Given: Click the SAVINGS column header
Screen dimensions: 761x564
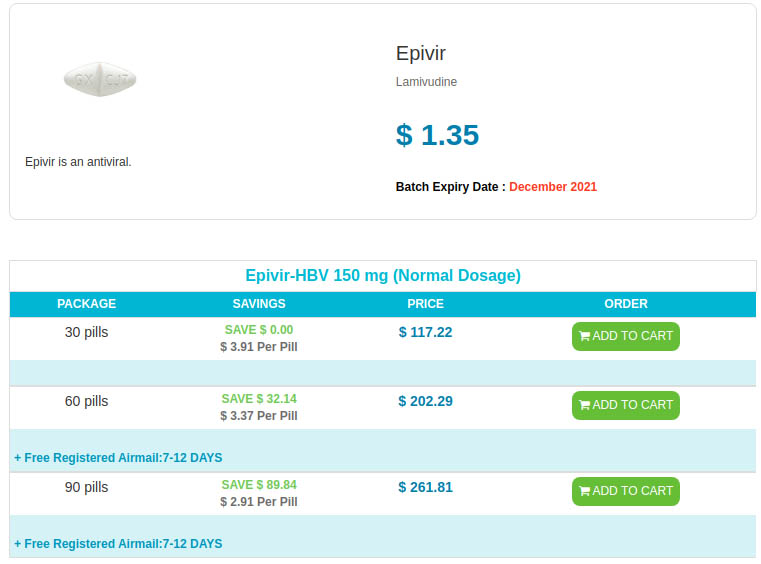Looking at the screenshot, I should 259,304.
